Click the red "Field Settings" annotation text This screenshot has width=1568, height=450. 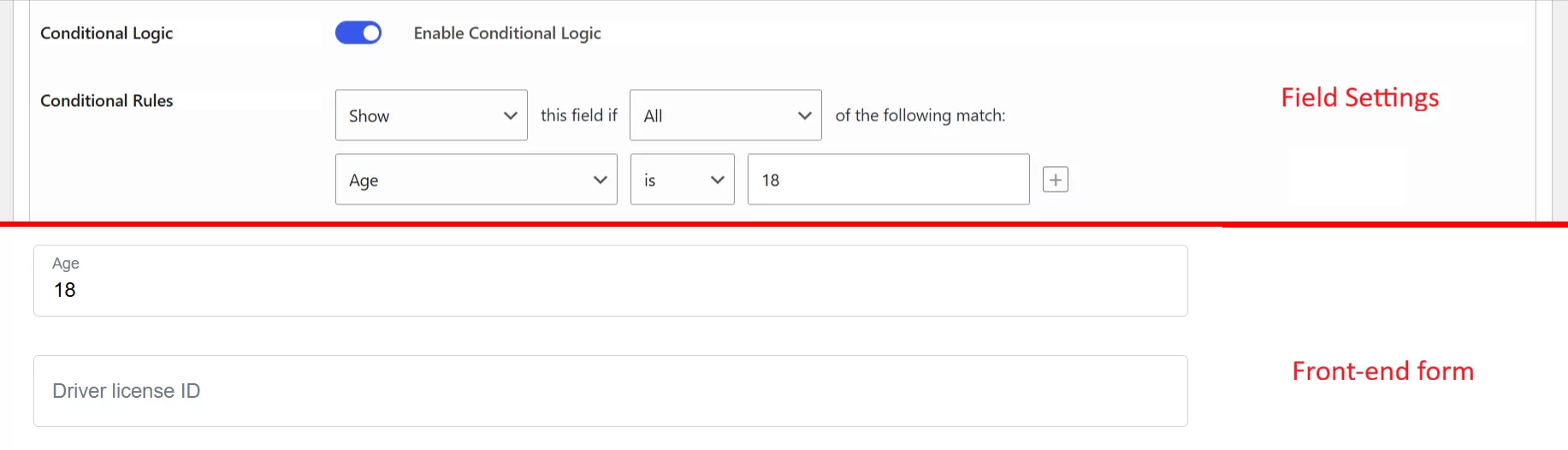coord(1359,98)
